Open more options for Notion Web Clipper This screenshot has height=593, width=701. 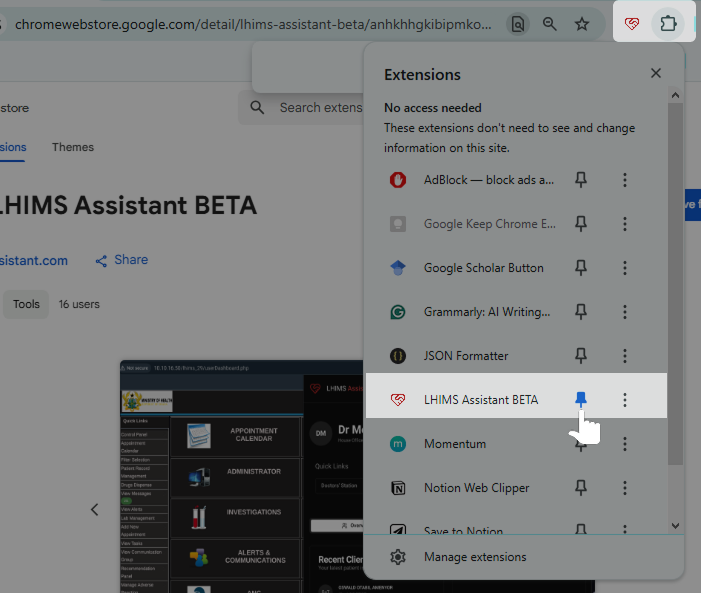tap(625, 488)
